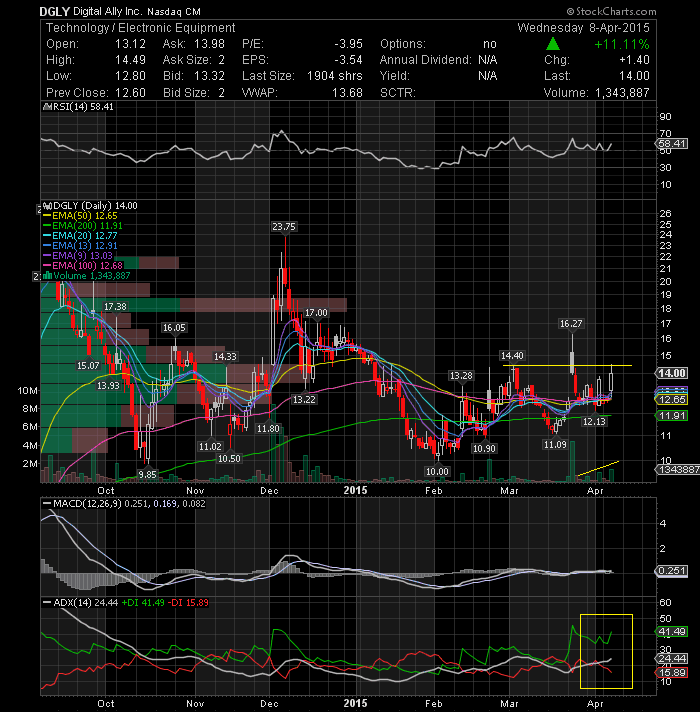
Task: Click the StockCharts.com watermark text
Action: point(611,11)
